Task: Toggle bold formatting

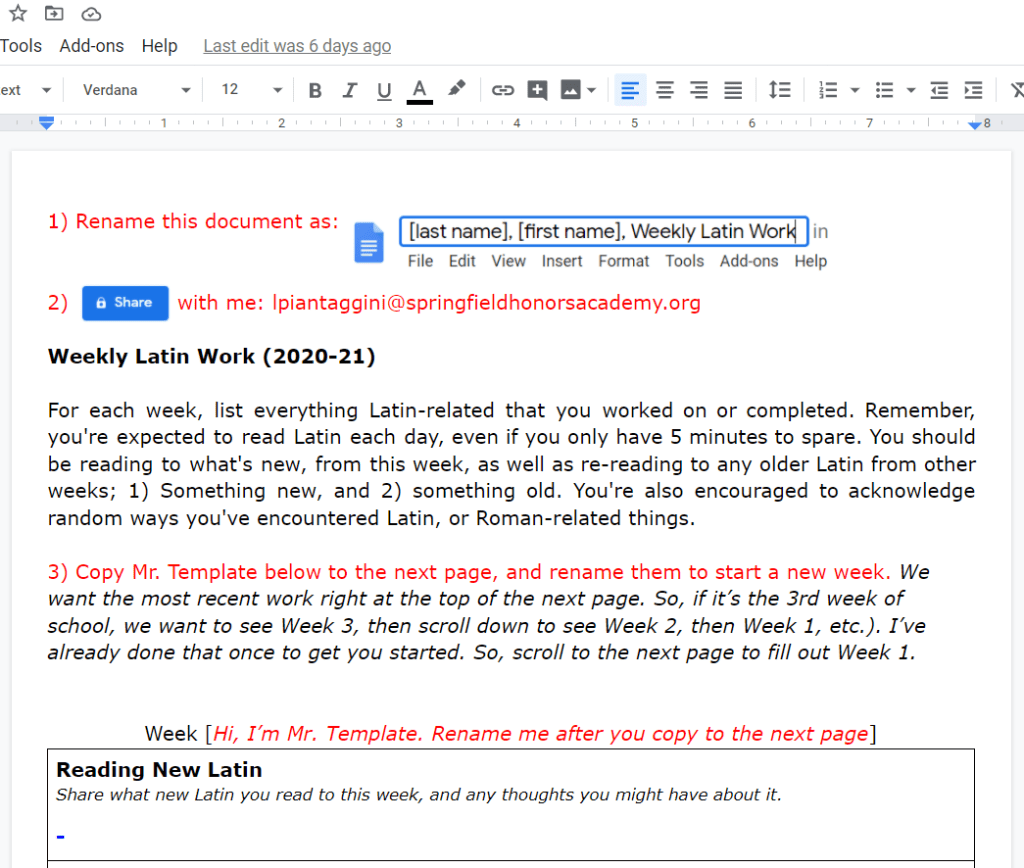Action: tap(315, 90)
